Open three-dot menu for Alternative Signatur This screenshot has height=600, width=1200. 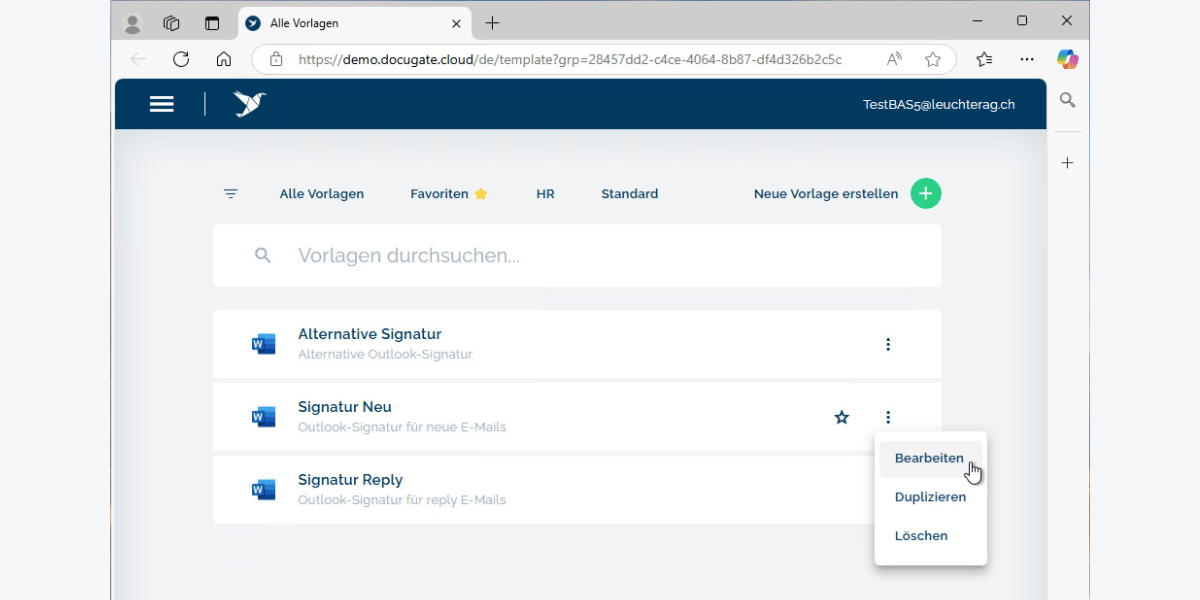888,344
